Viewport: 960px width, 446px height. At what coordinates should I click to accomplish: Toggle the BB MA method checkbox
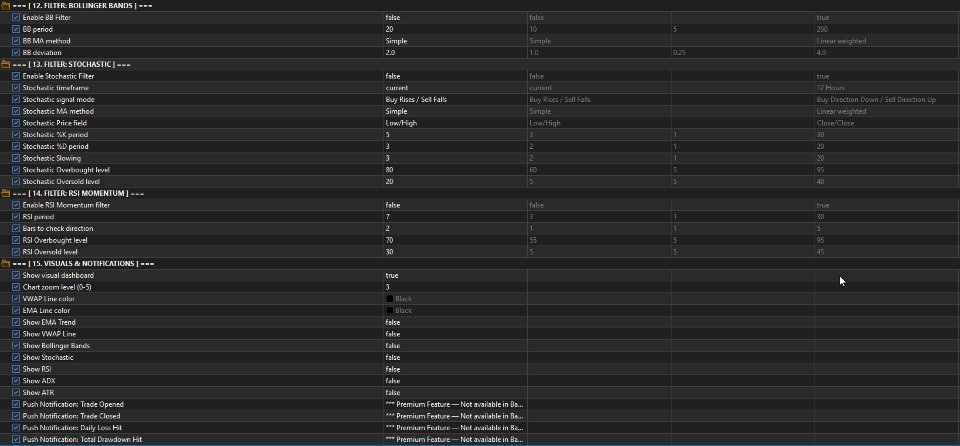[x=16, y=41]
